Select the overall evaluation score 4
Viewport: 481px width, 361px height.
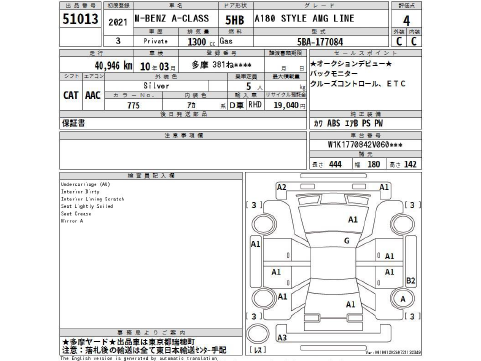[406, 21]
